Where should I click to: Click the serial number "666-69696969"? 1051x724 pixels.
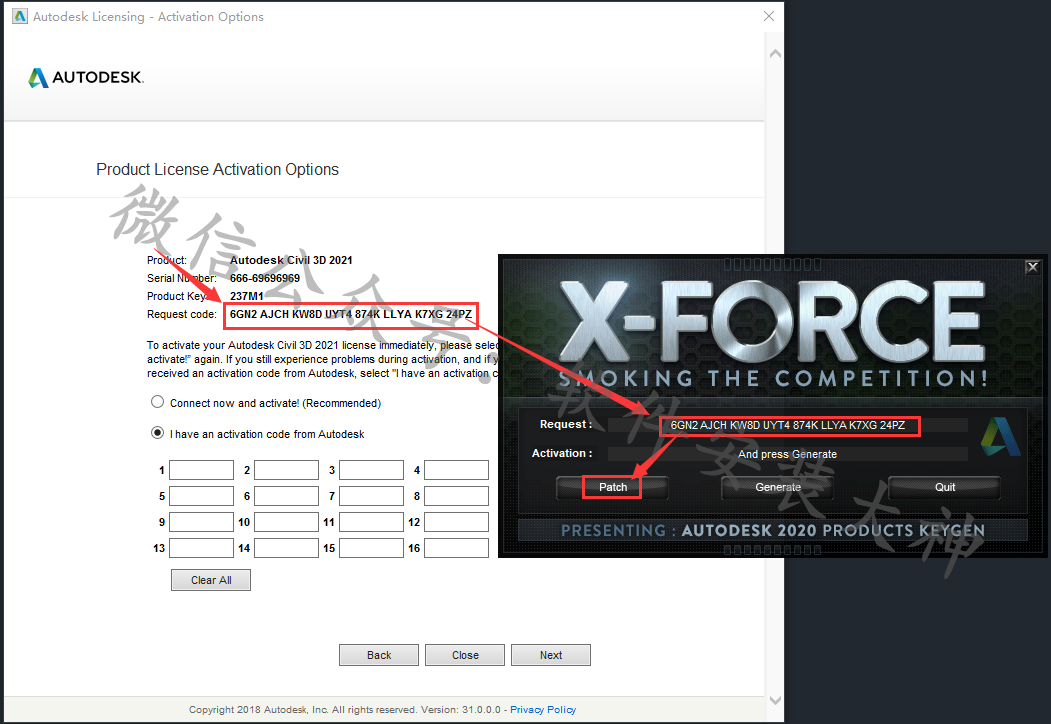[265, 278]
